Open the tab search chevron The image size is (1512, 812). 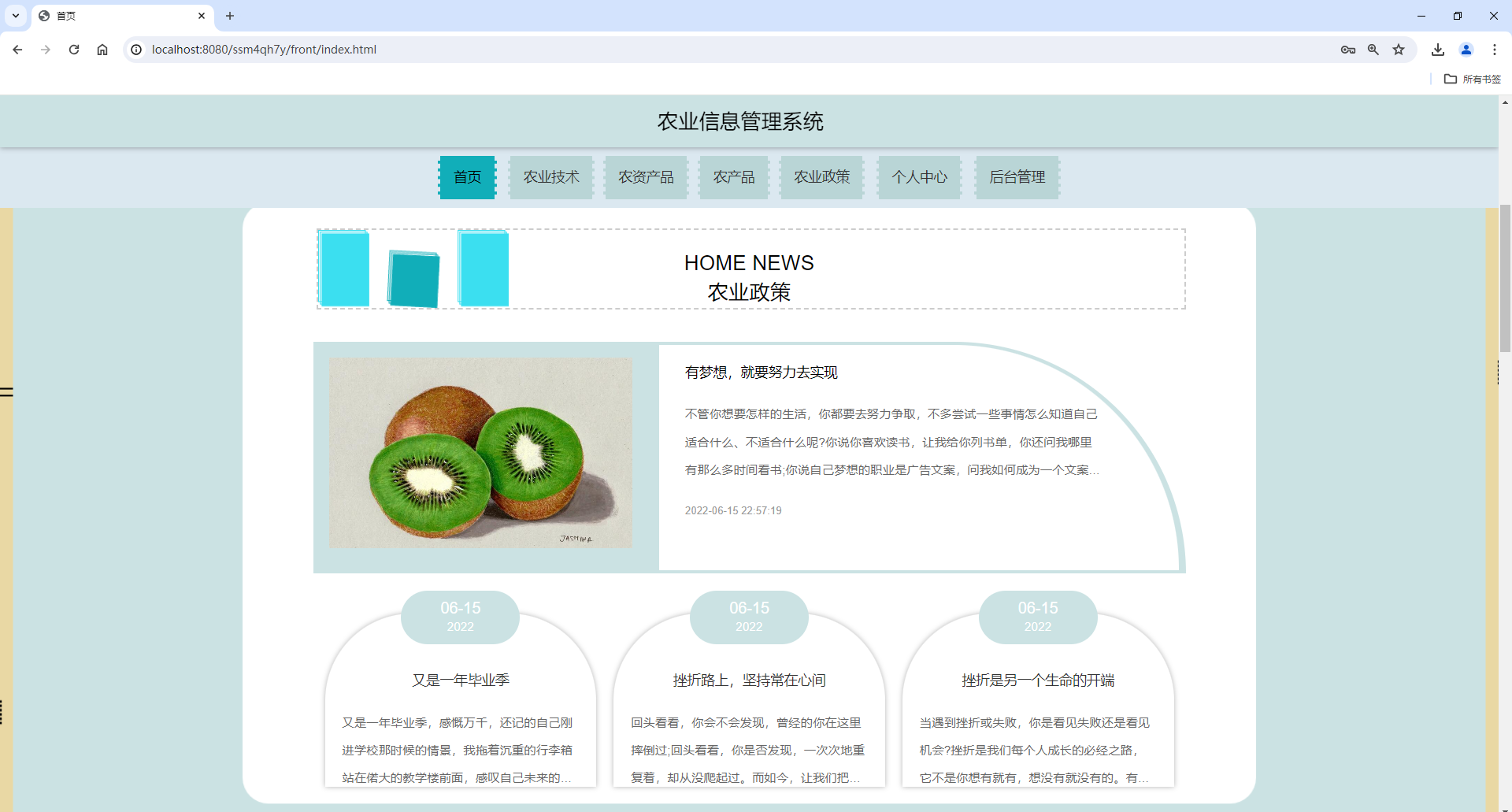[15, 16]
